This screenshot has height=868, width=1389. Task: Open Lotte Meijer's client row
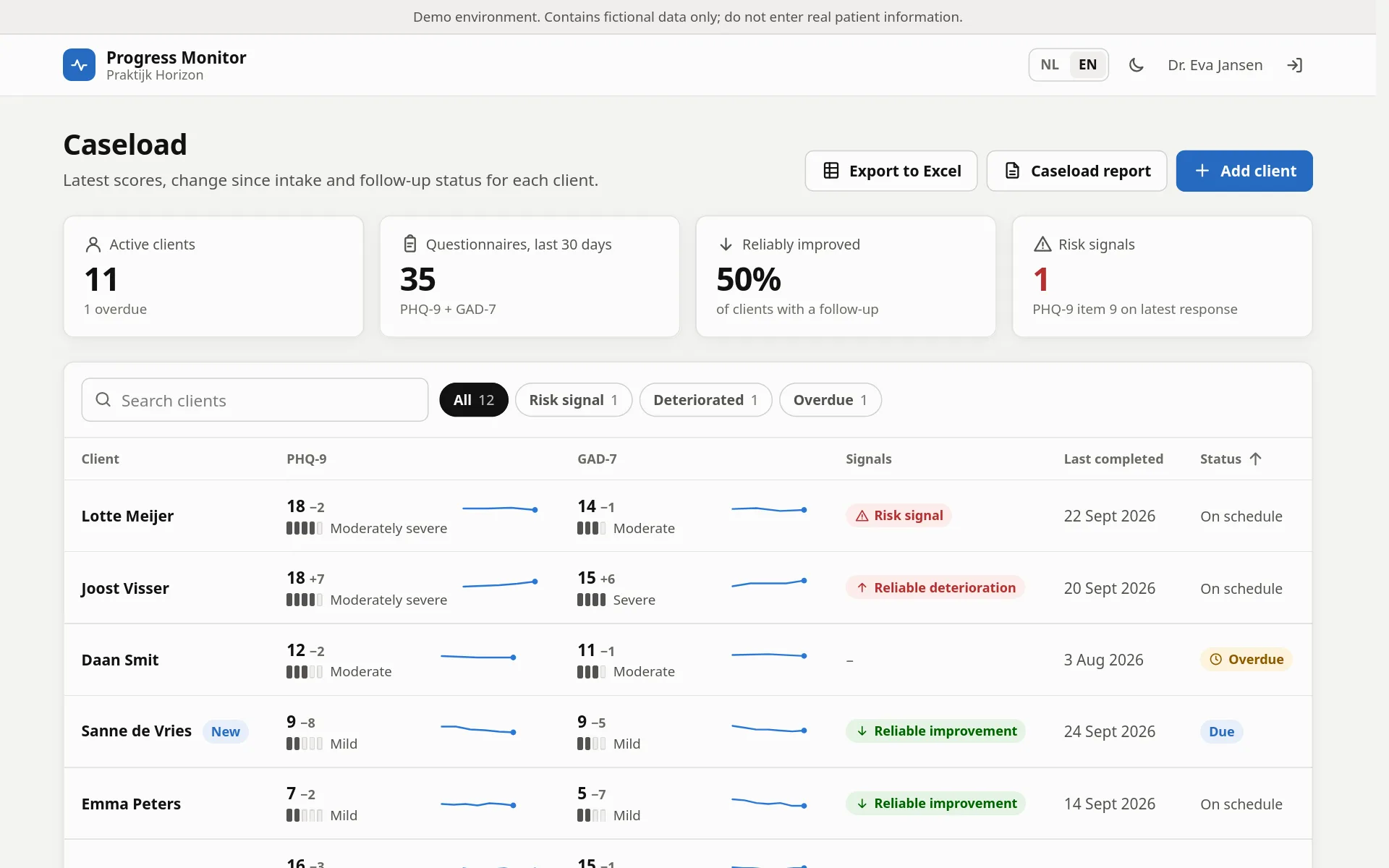tap(687, 516)
